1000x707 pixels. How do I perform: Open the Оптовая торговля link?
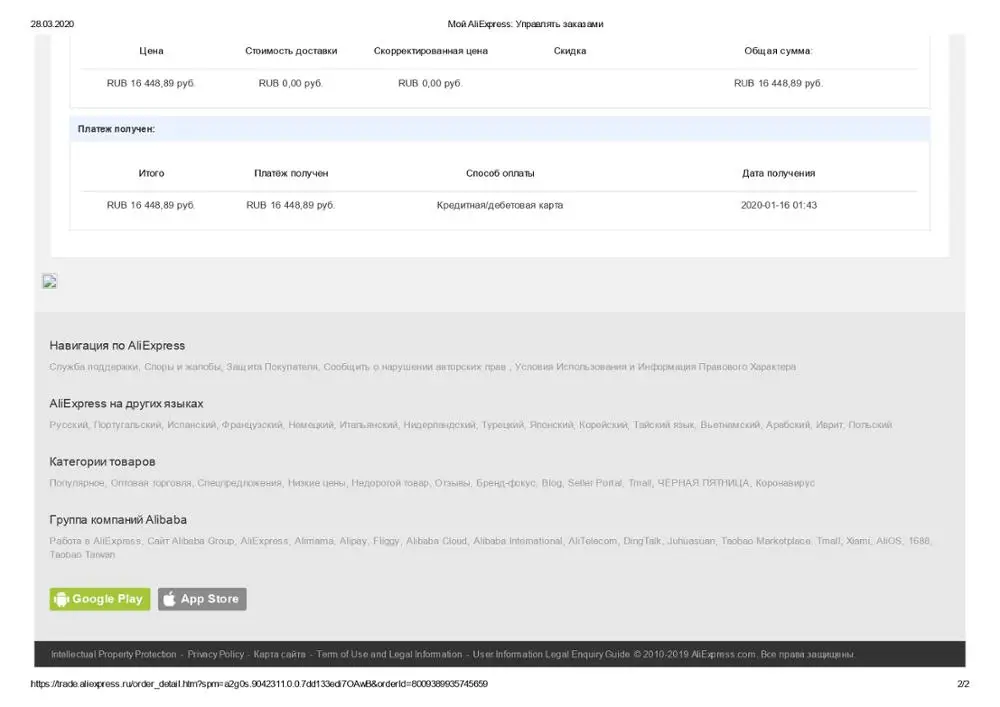click(x=151, y=483)
